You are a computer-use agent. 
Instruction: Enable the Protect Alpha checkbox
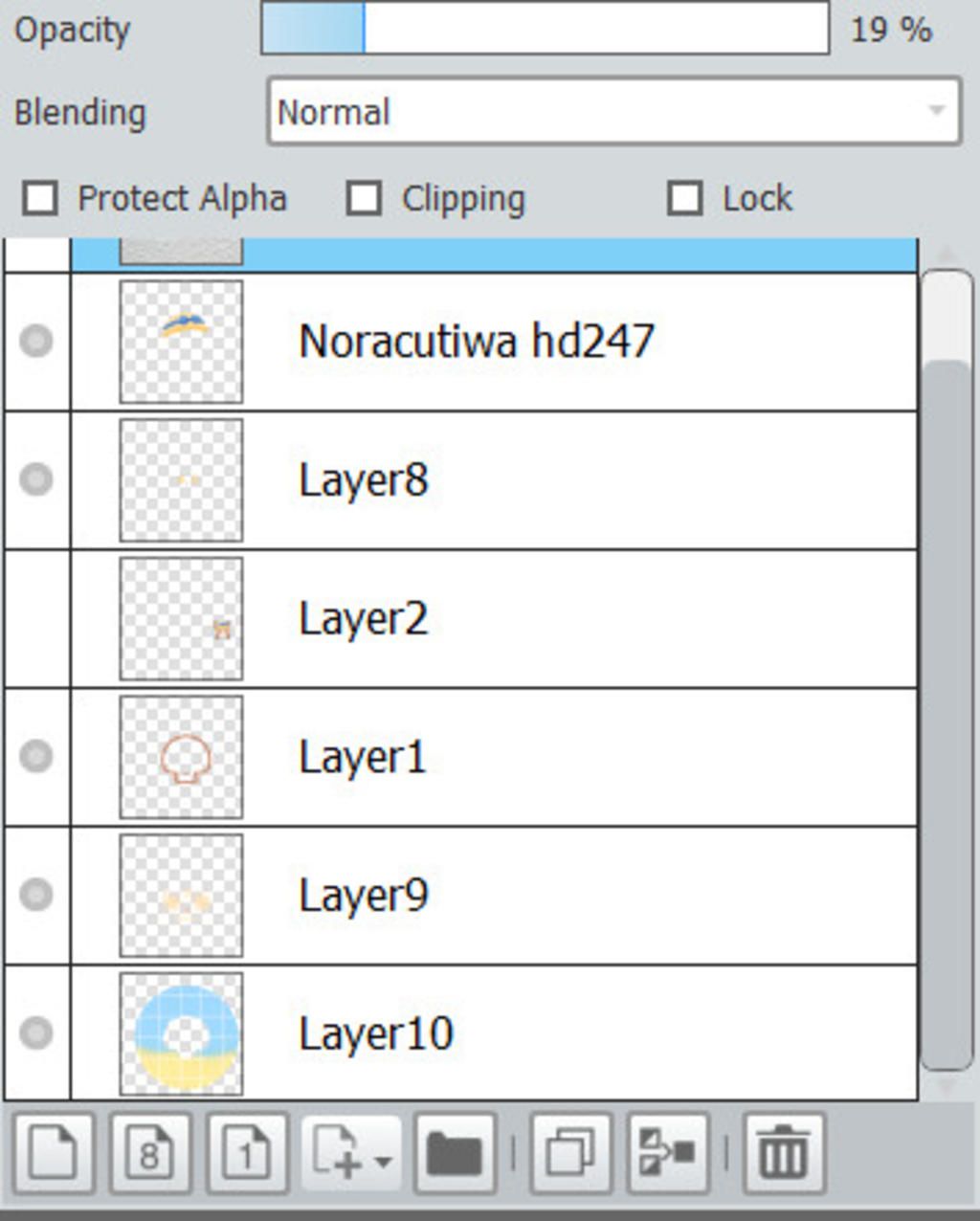tap(40, 199)
